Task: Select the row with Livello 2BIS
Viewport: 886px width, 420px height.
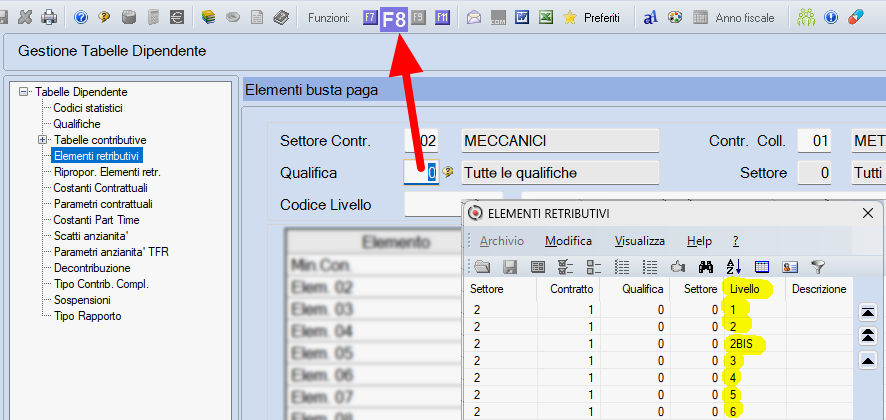Action: tap(657, 344)
